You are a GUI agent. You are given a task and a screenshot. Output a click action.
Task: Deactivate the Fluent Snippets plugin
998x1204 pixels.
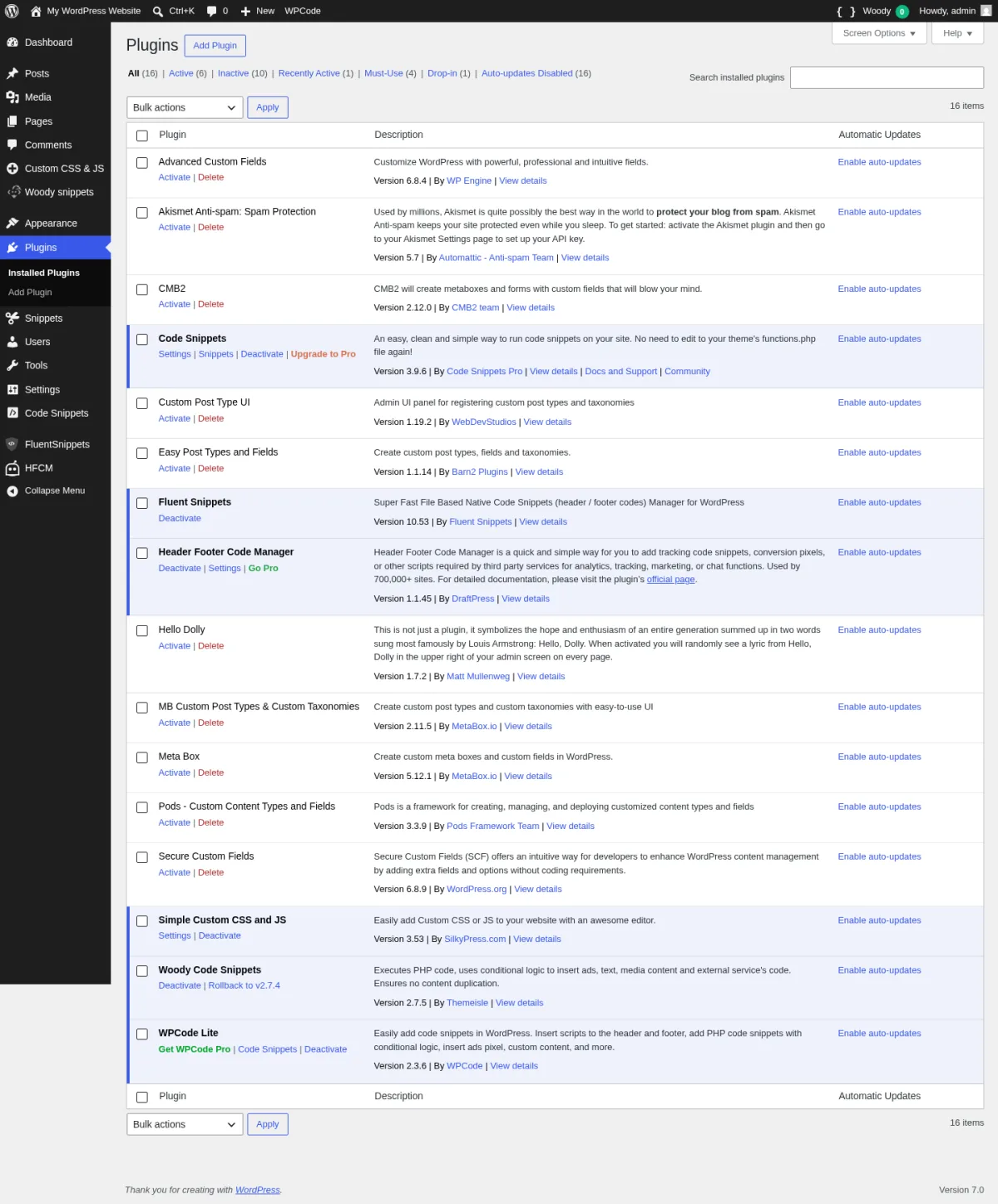click(180, 518)
